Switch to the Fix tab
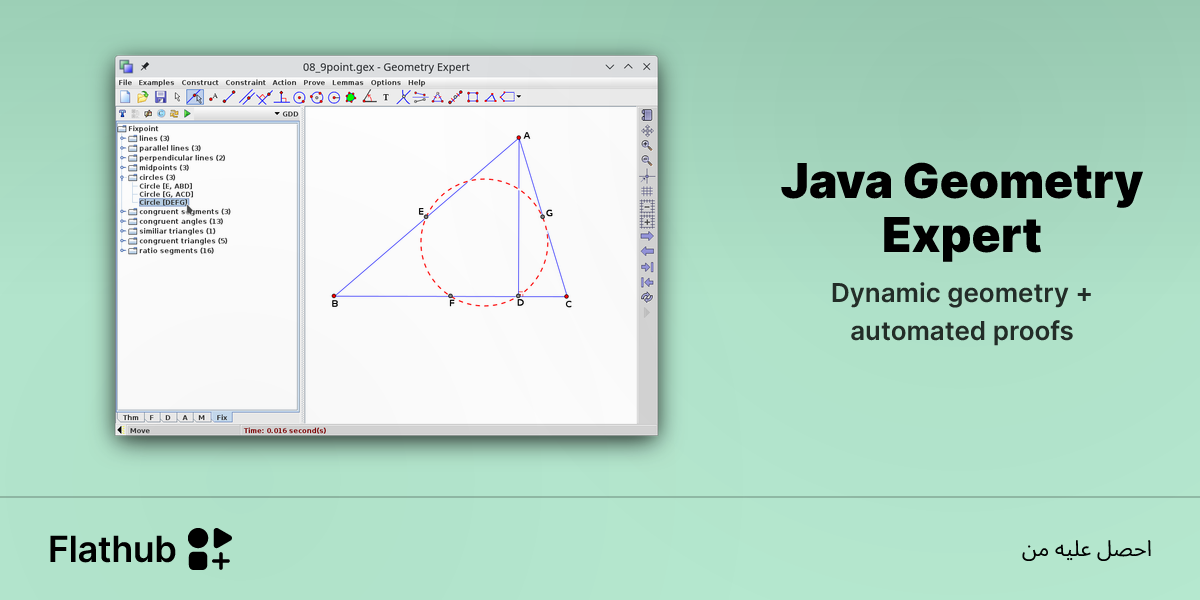The width and height of the screenshot is (1200, 600). pos(221,417)
